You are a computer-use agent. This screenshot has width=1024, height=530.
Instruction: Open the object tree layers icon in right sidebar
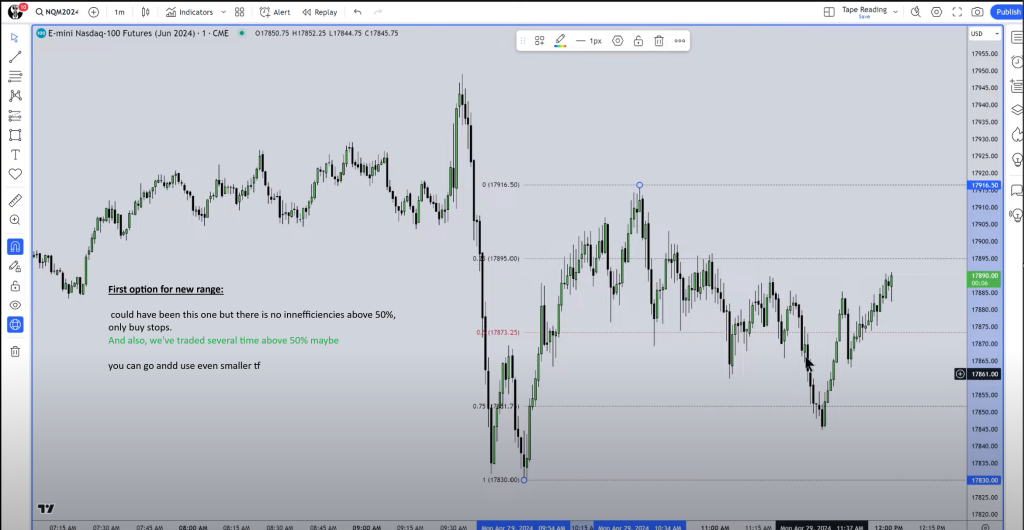pos(1016,110)
